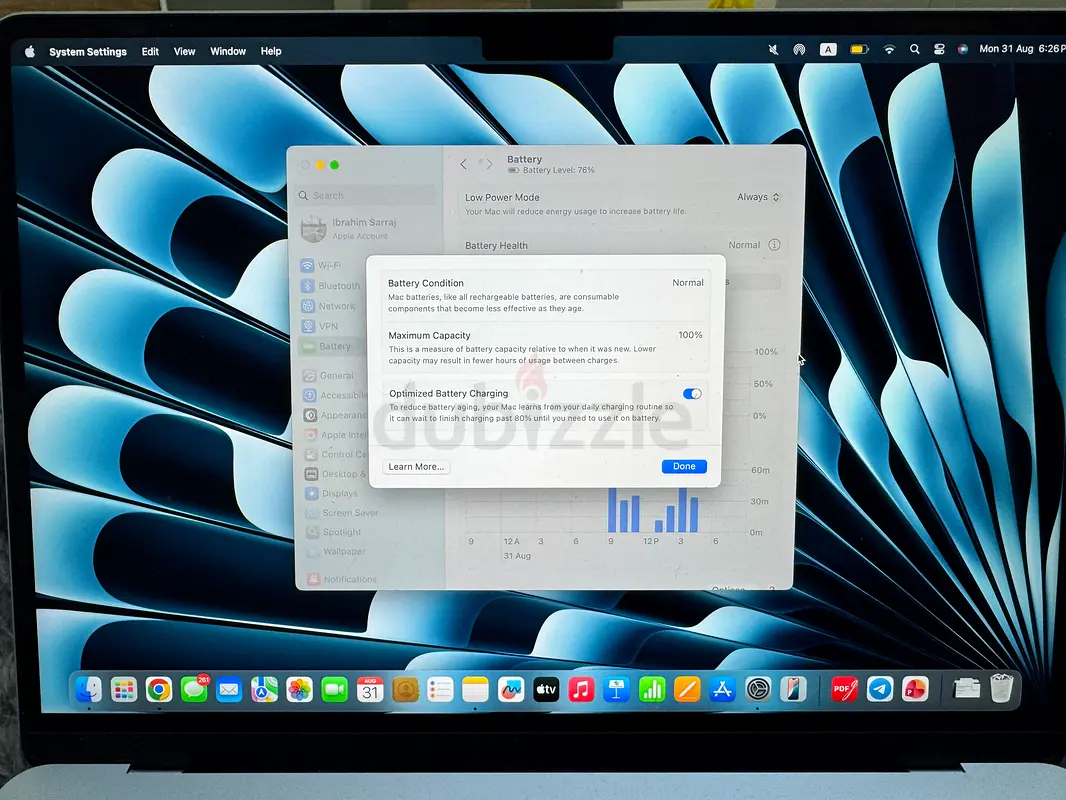The image size is (1066, 800).
Task: Open Low Power Mode Always dropdown
Action: point(758,197)
